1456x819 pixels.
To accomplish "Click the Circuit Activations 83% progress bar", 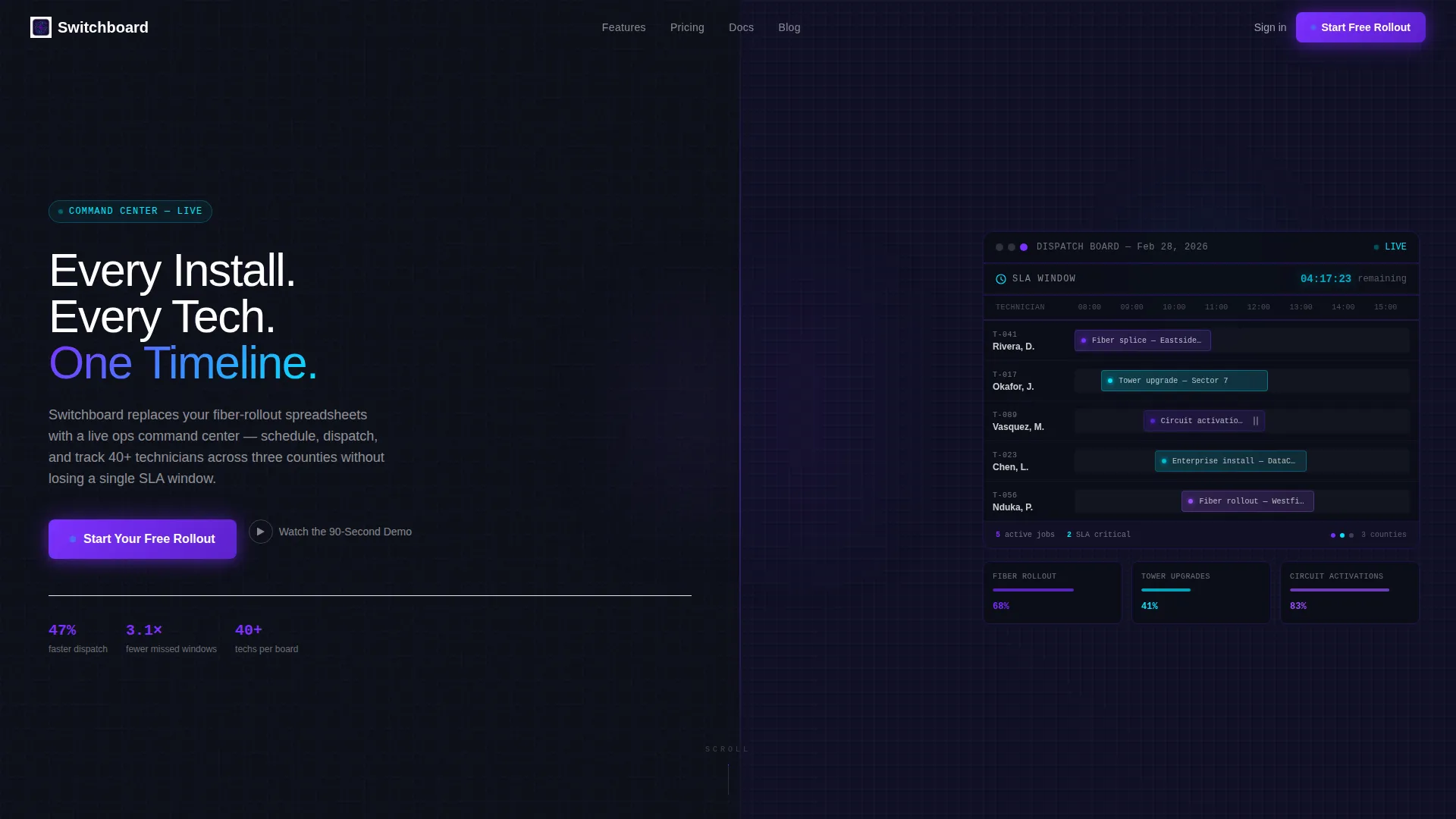I will tap(1339, 590).
